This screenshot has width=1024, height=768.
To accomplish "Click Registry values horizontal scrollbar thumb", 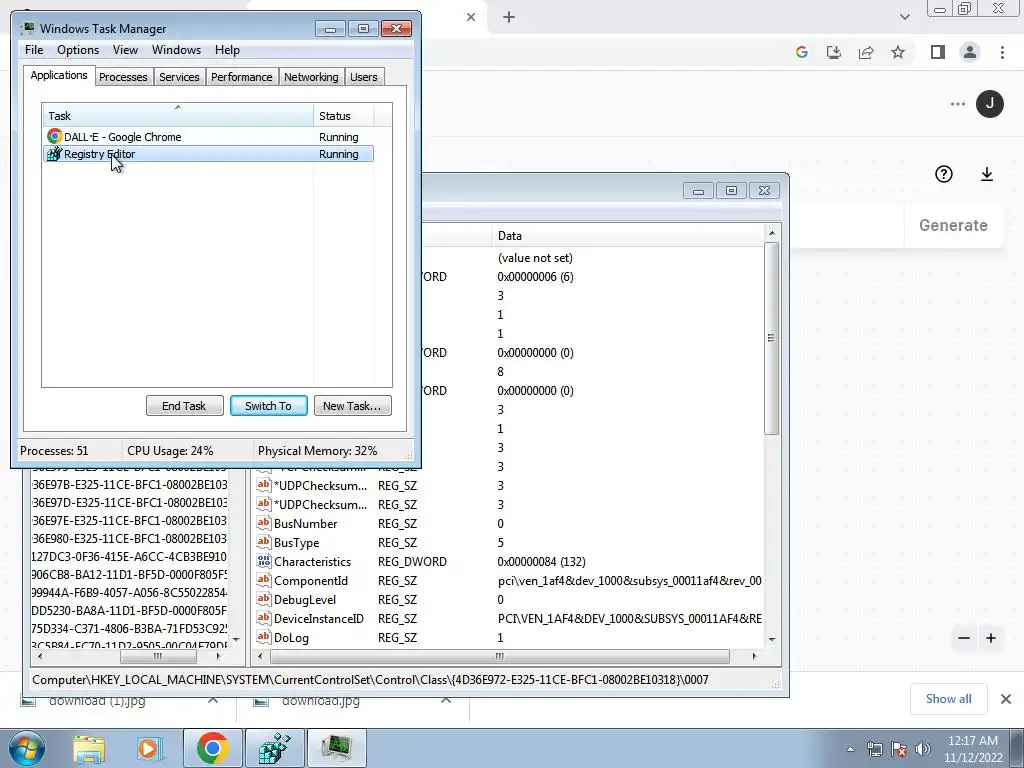I will click(499, 656).
